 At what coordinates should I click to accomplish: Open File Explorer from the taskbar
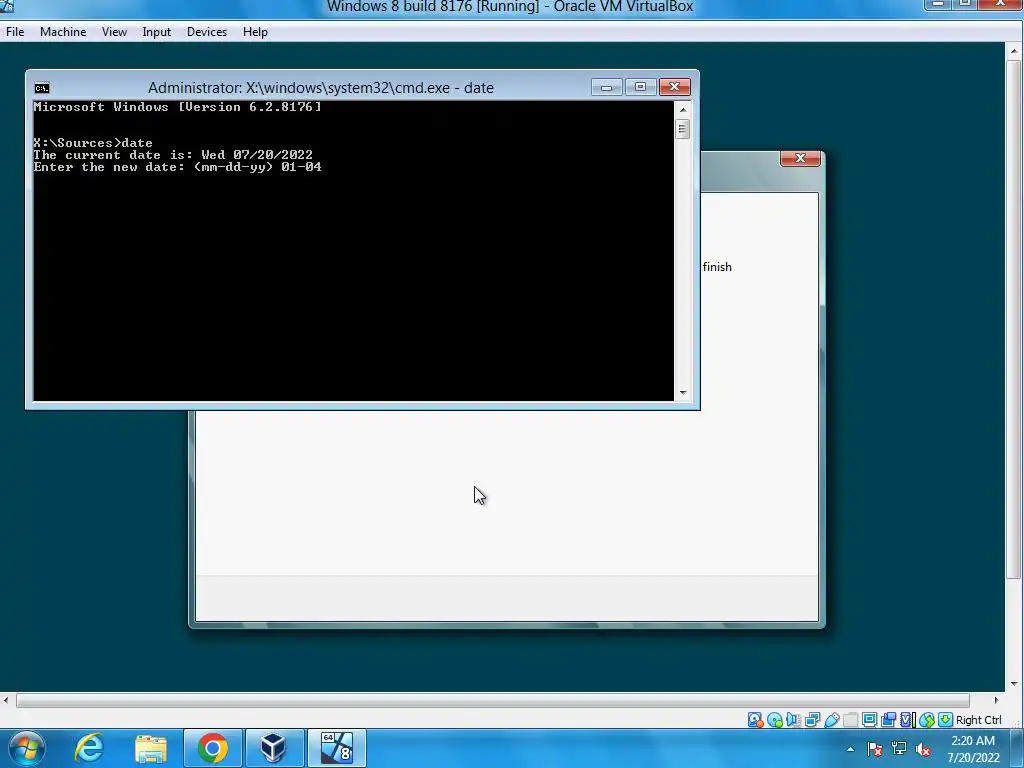[151, 748]
